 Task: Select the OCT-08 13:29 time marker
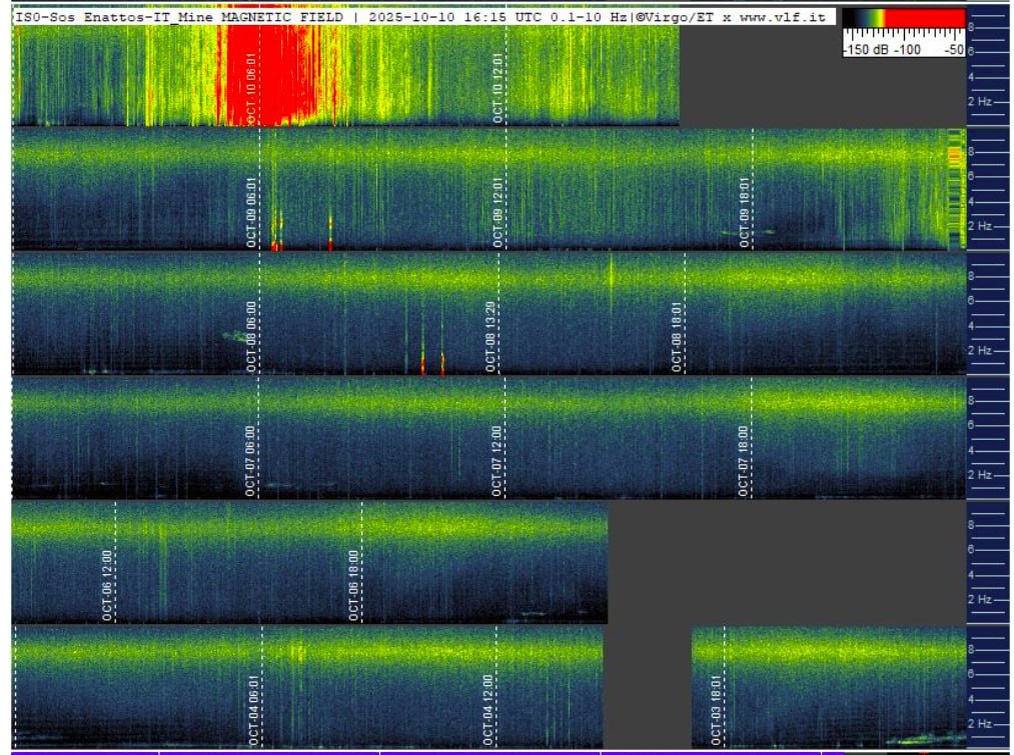491,336
